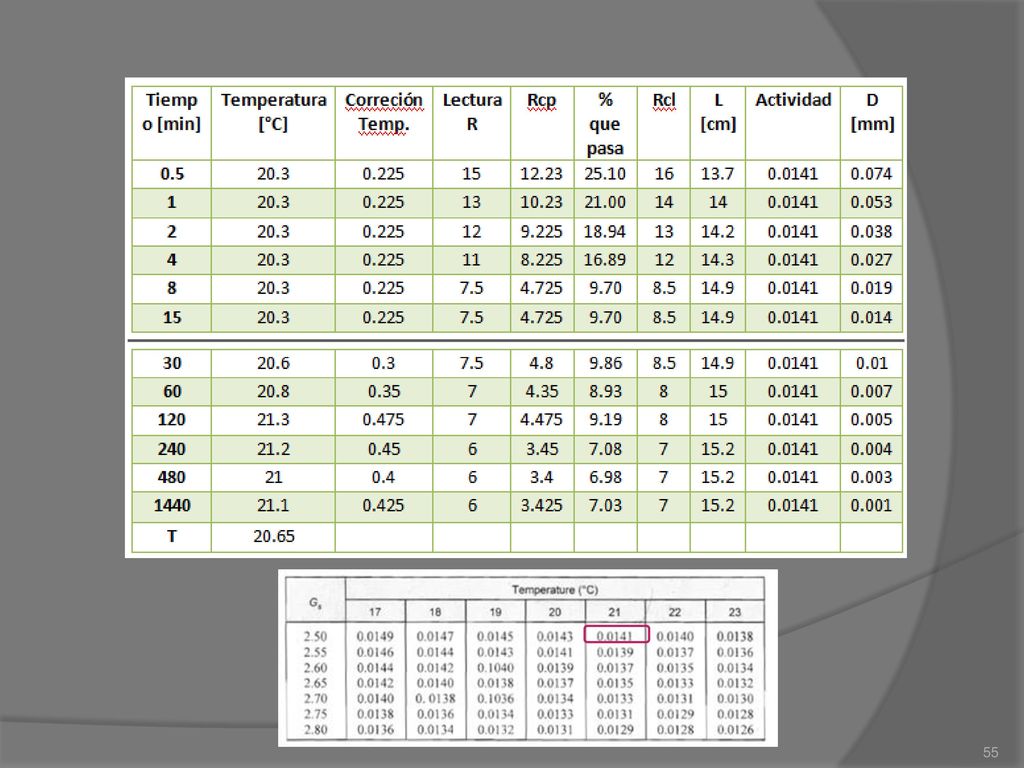Click the time value 15 row label

(172, 317)
